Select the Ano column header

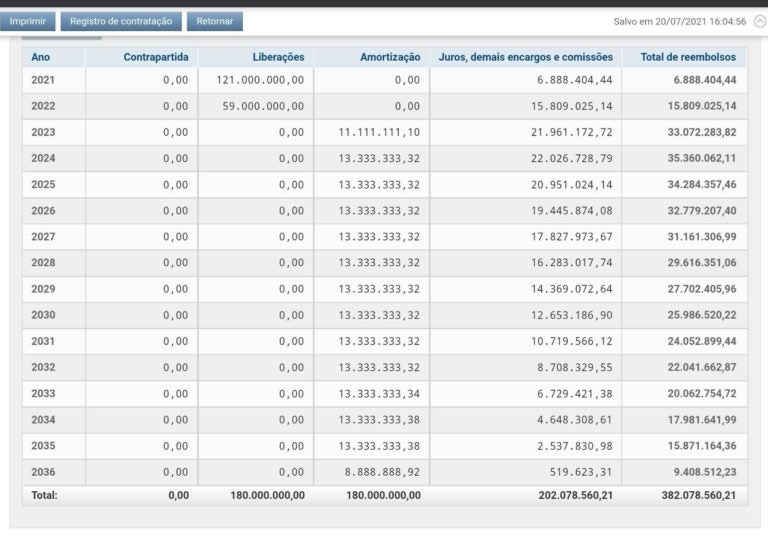(41, 57)
